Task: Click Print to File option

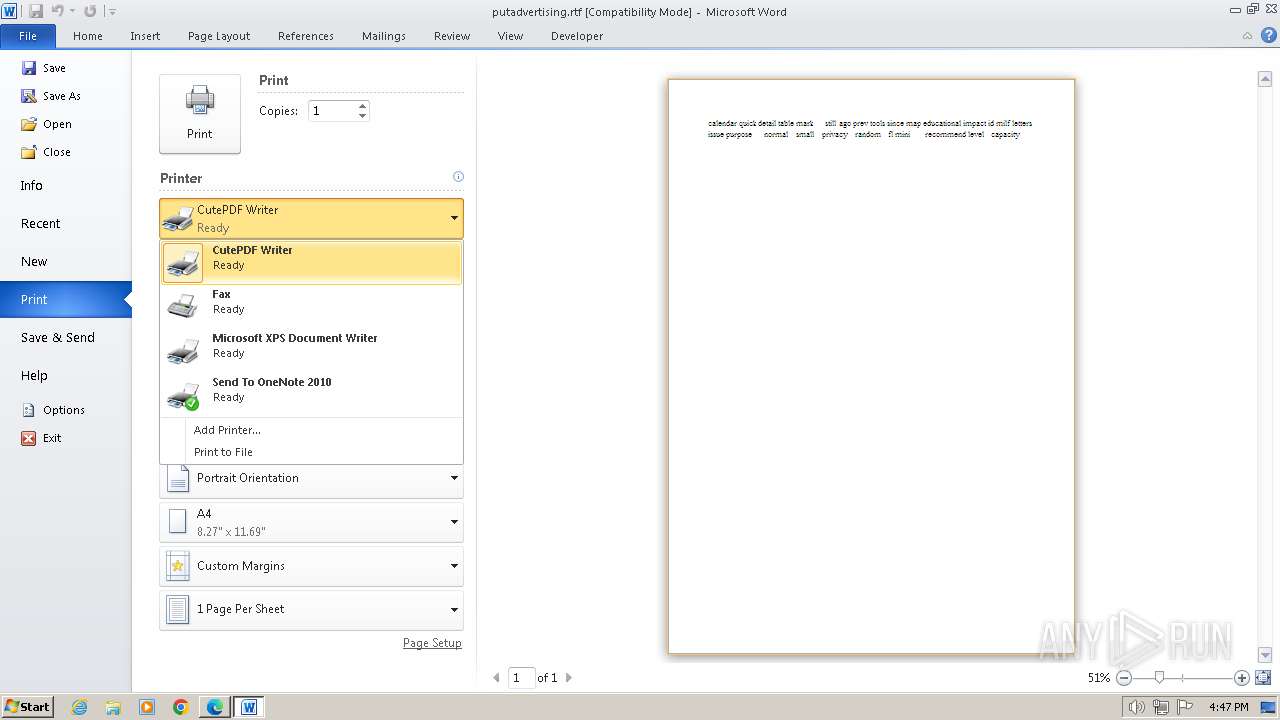Action: tap(223, 452)
